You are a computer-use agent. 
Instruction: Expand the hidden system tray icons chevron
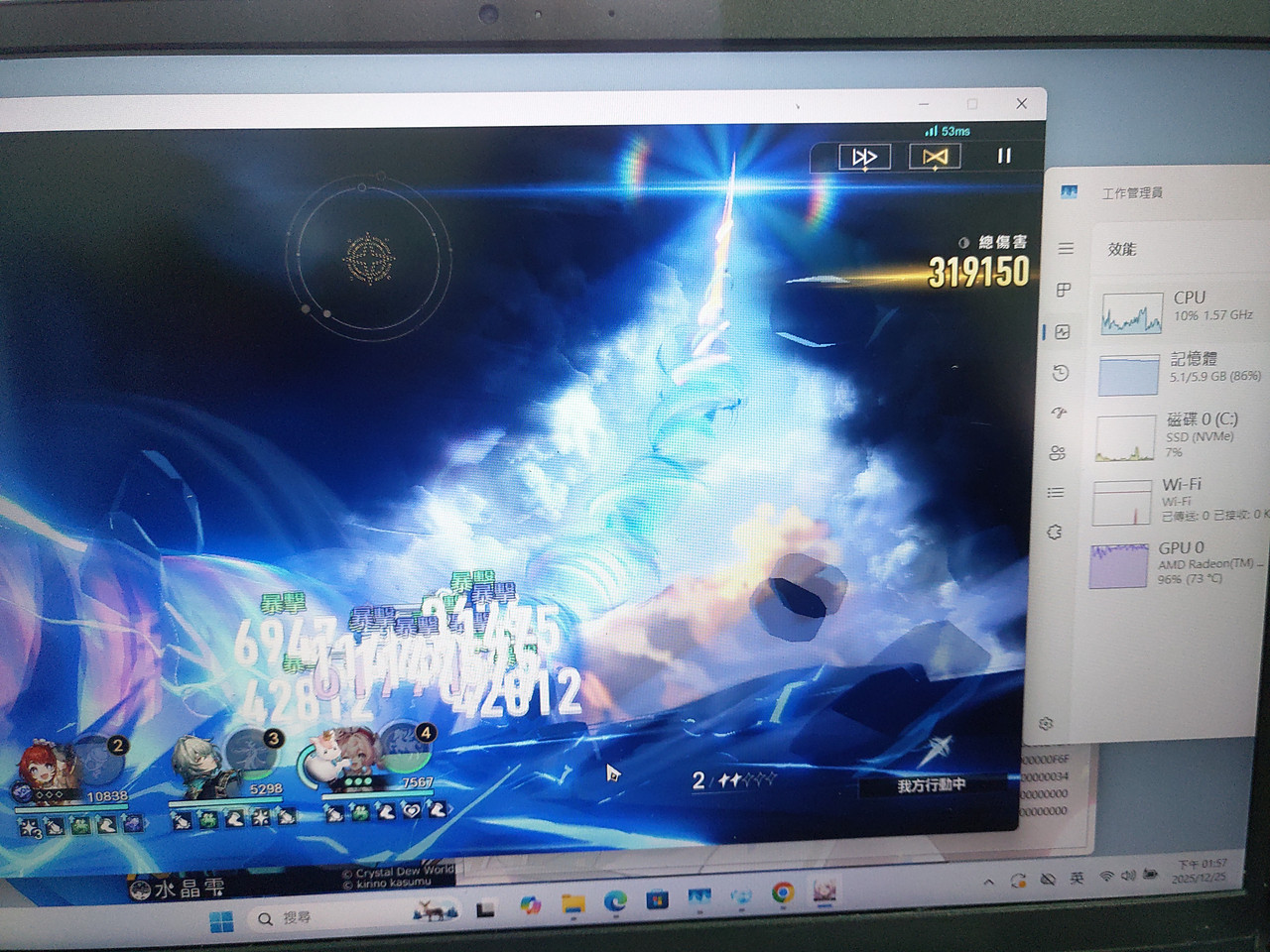[x=988, y=883]
